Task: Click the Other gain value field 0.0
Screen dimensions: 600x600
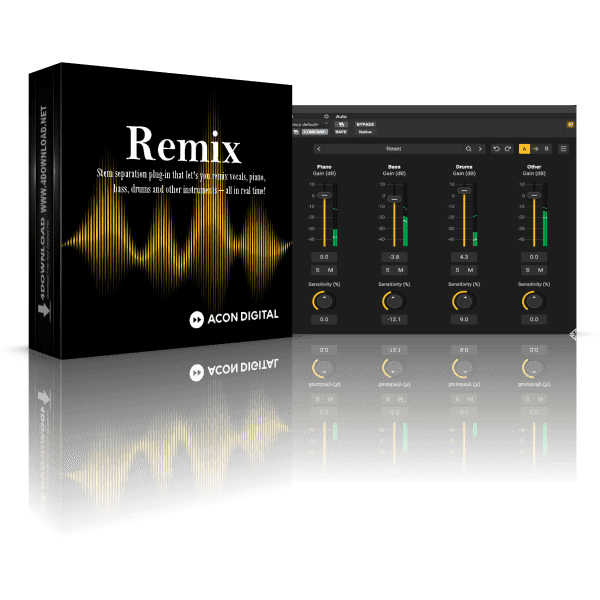Action: pos(534,257)
